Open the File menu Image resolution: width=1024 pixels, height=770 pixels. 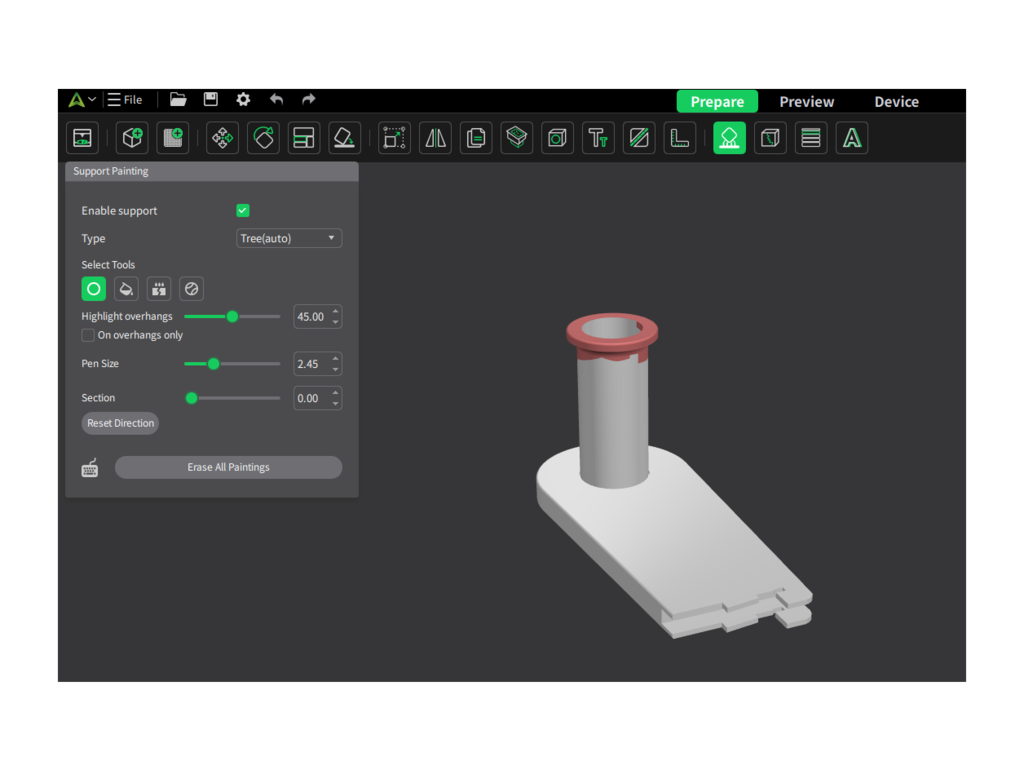[125, 100]
